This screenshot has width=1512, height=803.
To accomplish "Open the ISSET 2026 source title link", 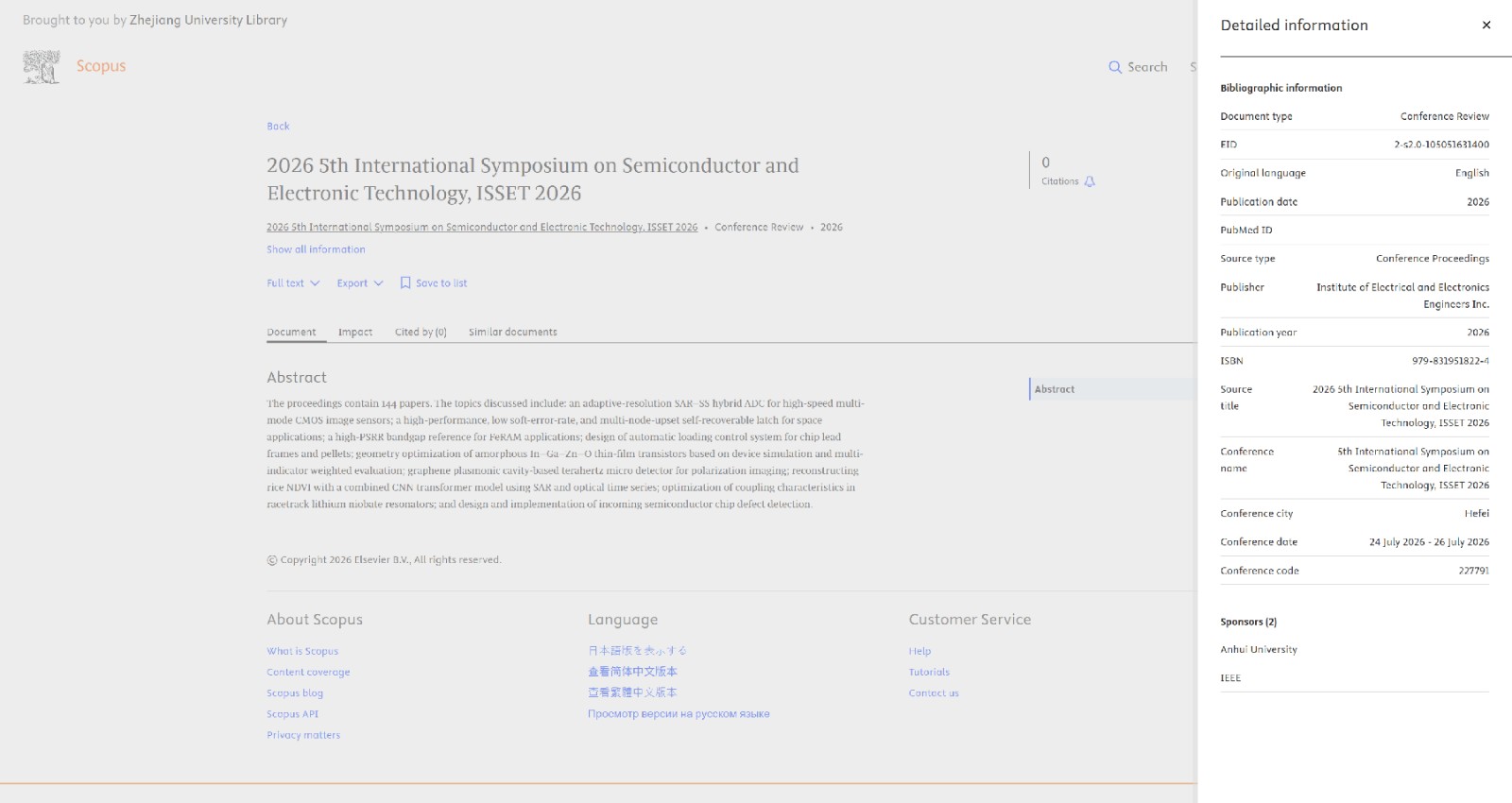I will coord(482,228).
